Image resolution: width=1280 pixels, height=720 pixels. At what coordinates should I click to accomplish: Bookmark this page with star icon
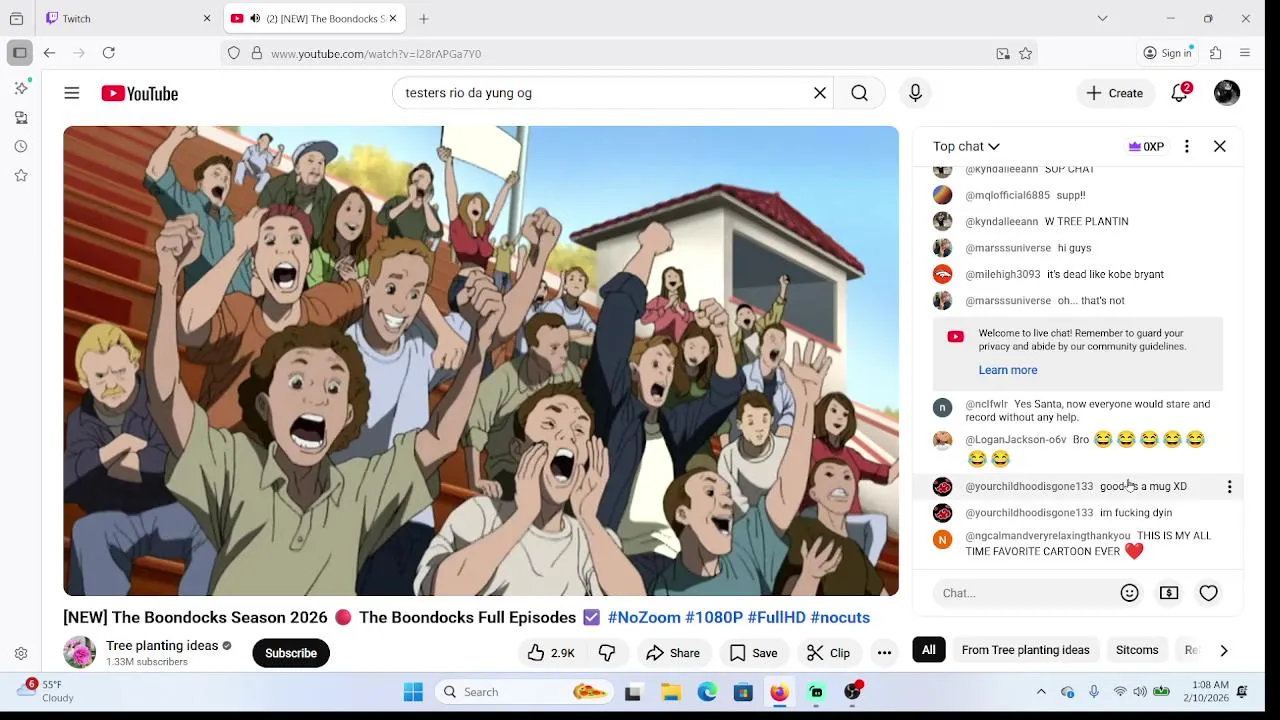[1025, 53]
